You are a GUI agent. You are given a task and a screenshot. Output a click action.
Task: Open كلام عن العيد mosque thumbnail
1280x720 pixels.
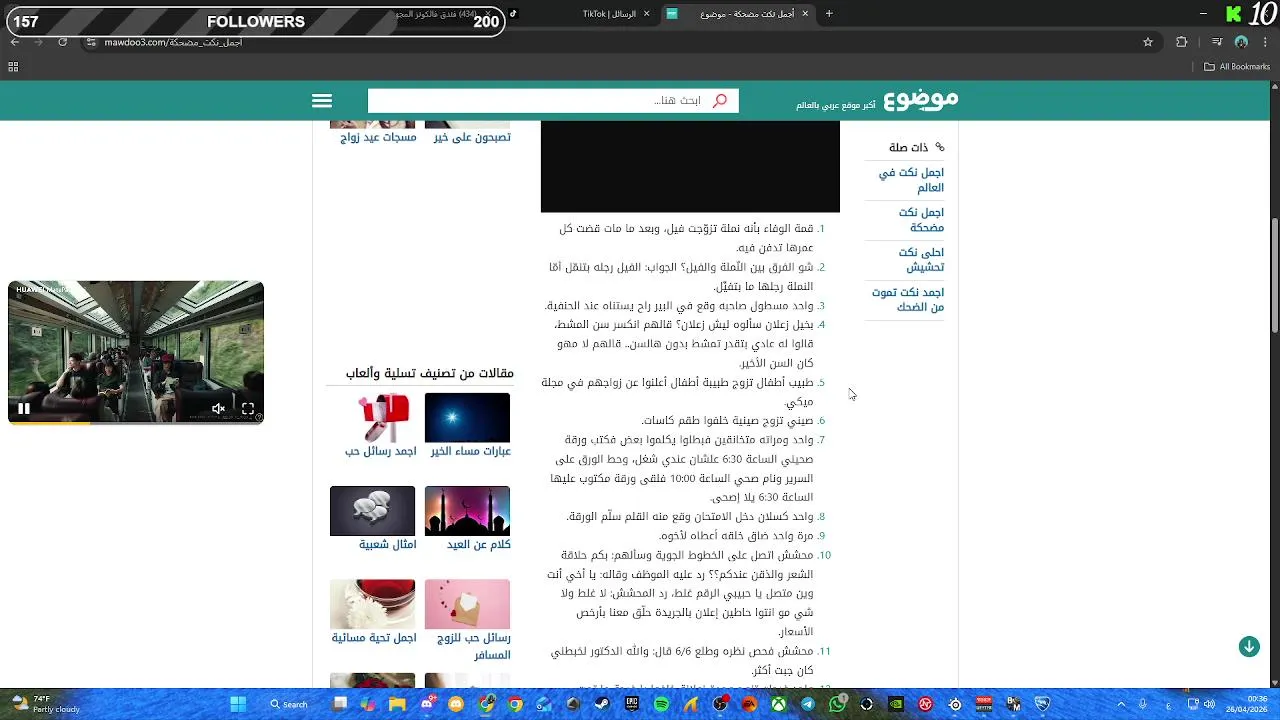(x=467, y=511)
